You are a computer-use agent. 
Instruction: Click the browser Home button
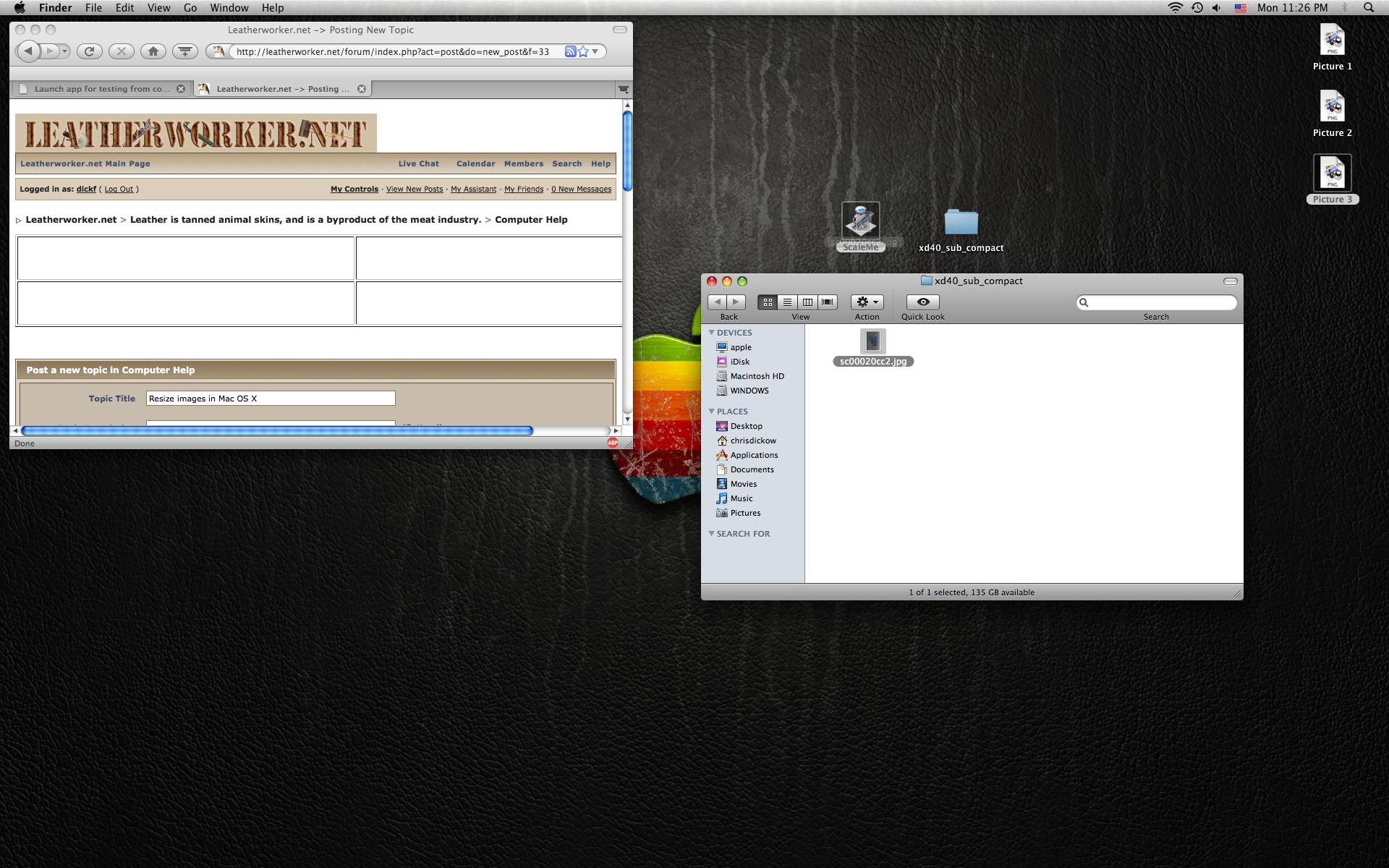[x=153, y=51]
